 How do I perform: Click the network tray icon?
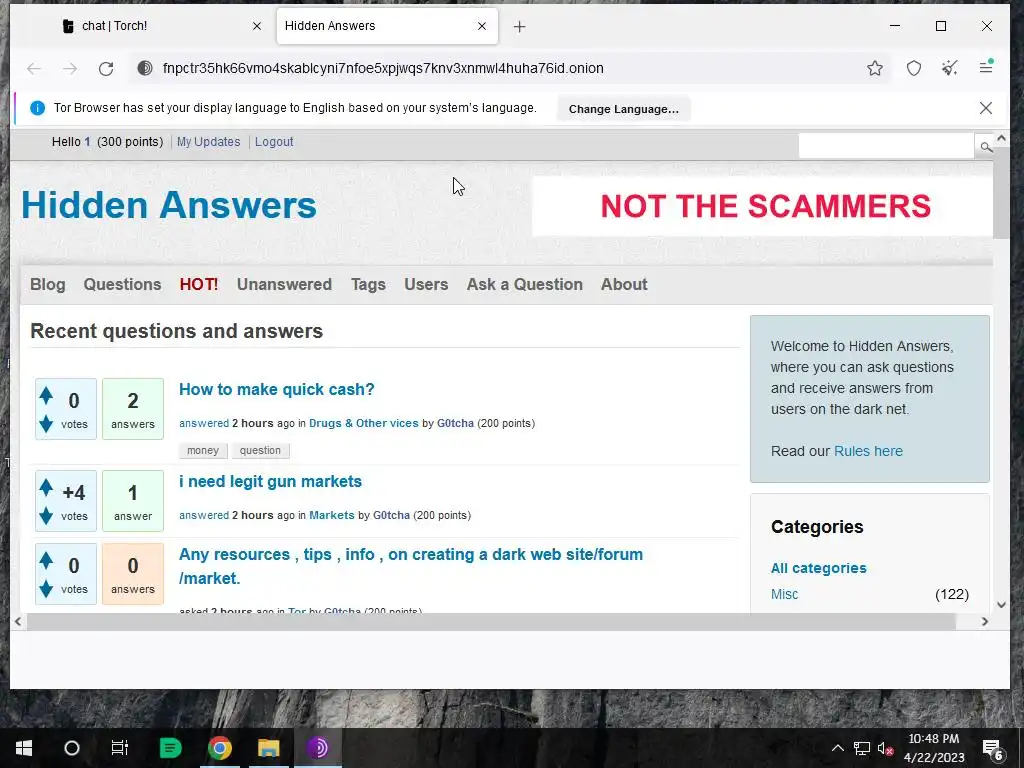pos(861,748)
